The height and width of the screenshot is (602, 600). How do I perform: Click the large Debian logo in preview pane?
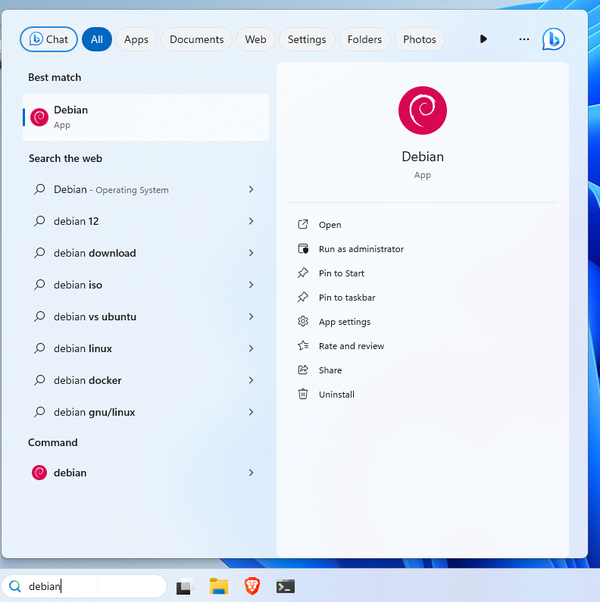click(422, 110)
